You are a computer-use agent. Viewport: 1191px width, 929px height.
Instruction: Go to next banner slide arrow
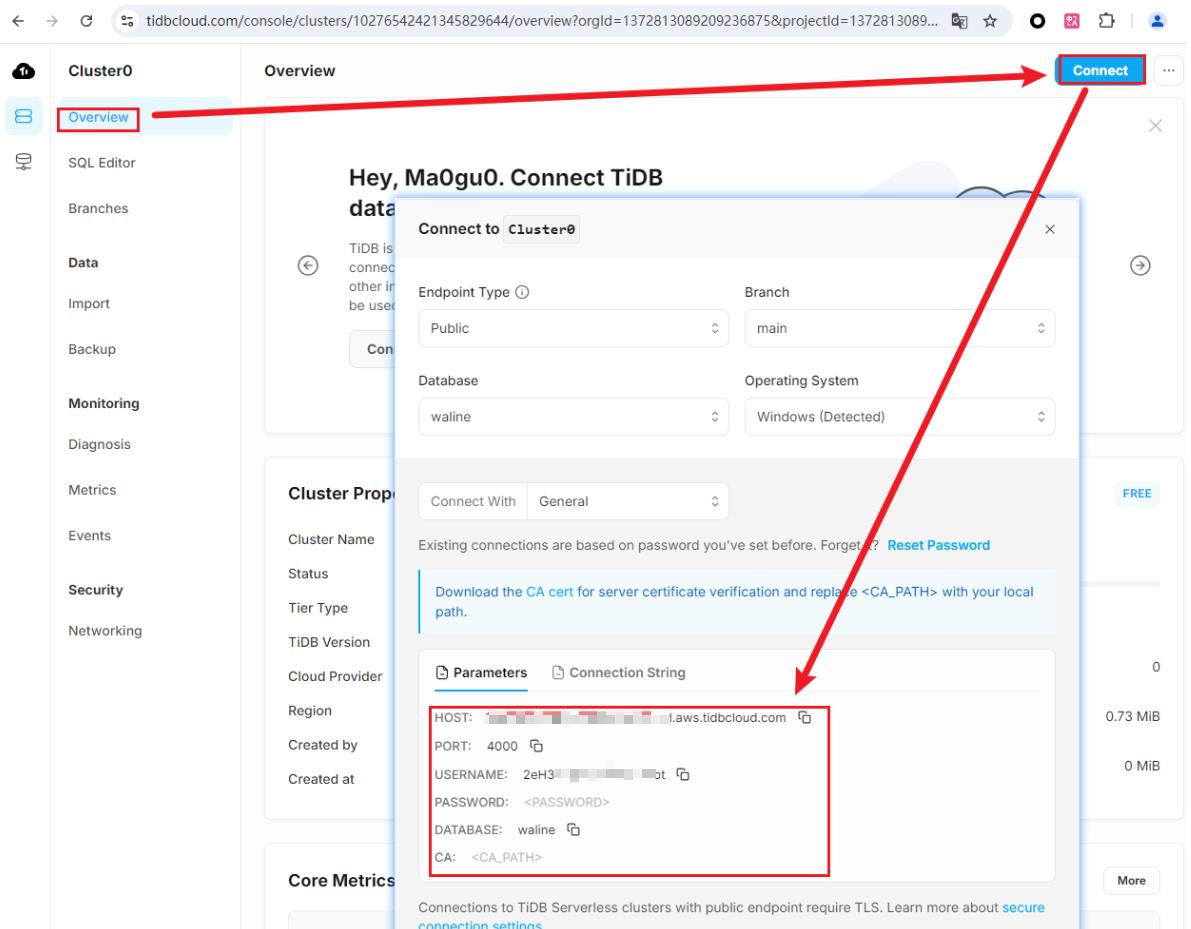tap(1140, 265)
